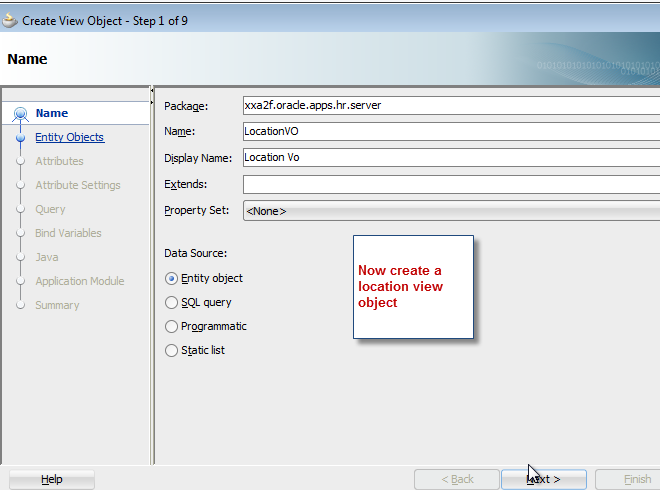660x490 pixels.
Task: Select the Entity object radio button
Action: coord(171,279)
